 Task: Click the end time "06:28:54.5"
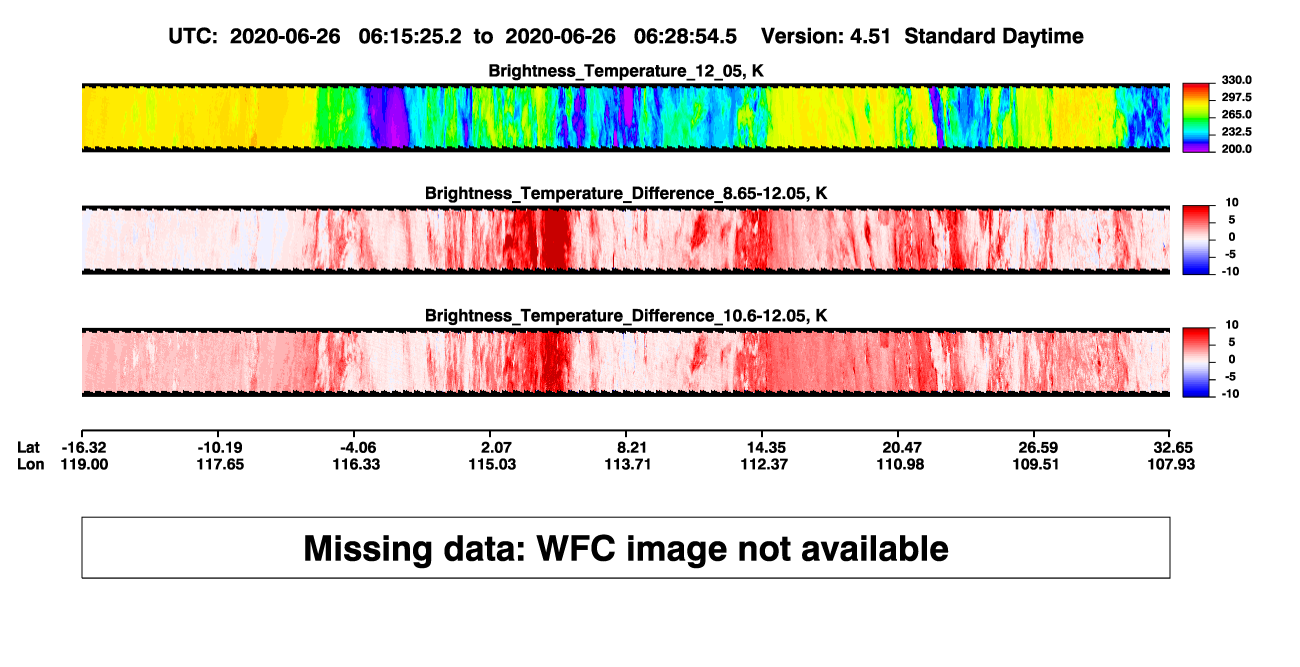(685, 37)
